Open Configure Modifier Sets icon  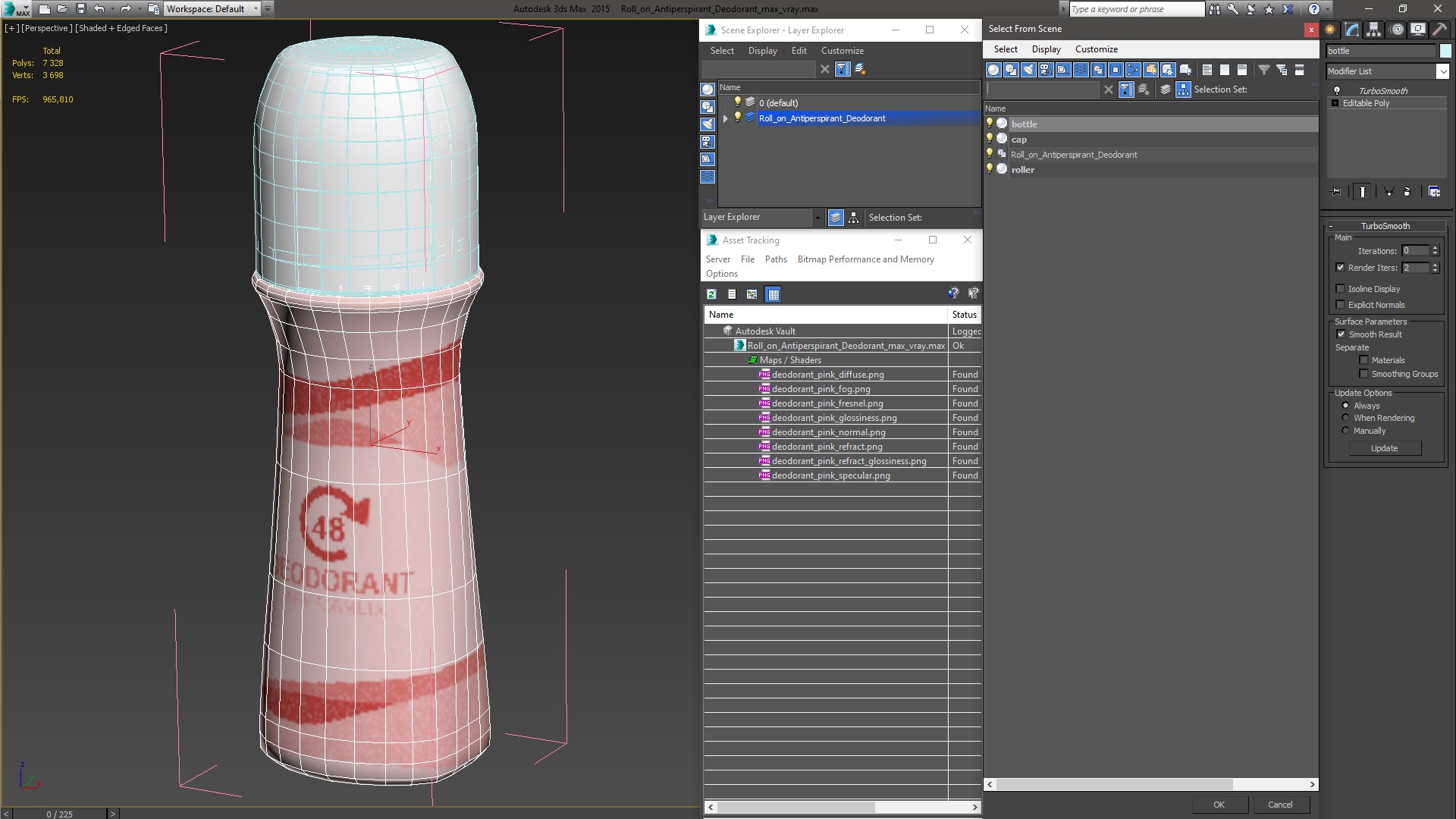1435,192
